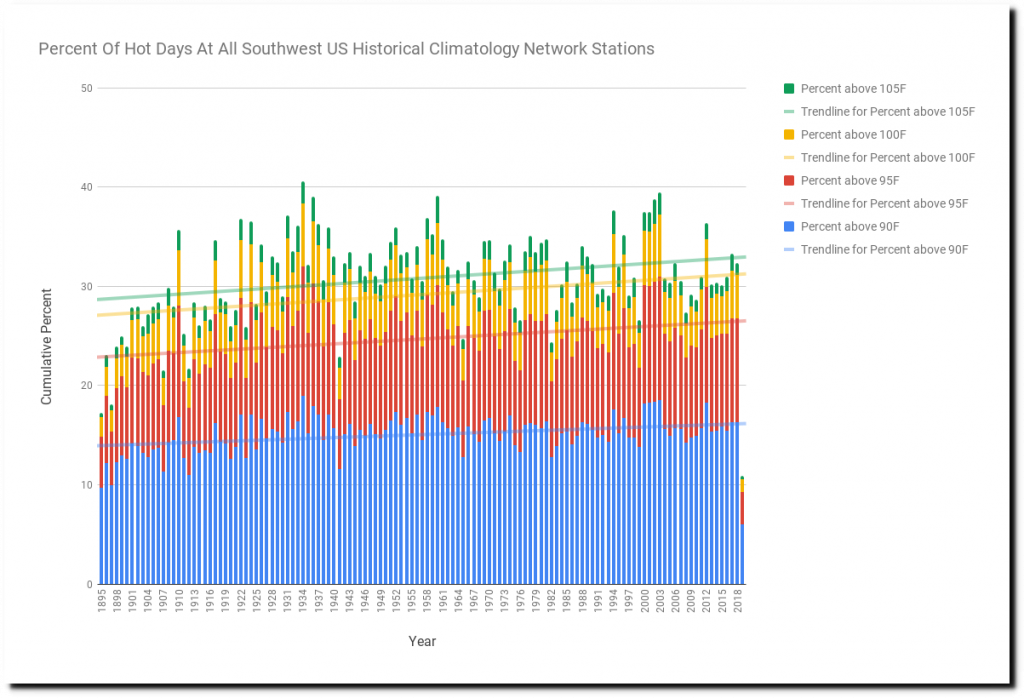Click the 10 tick label on the y-axis
The image size is (1024, 698).
coord(86,486)
